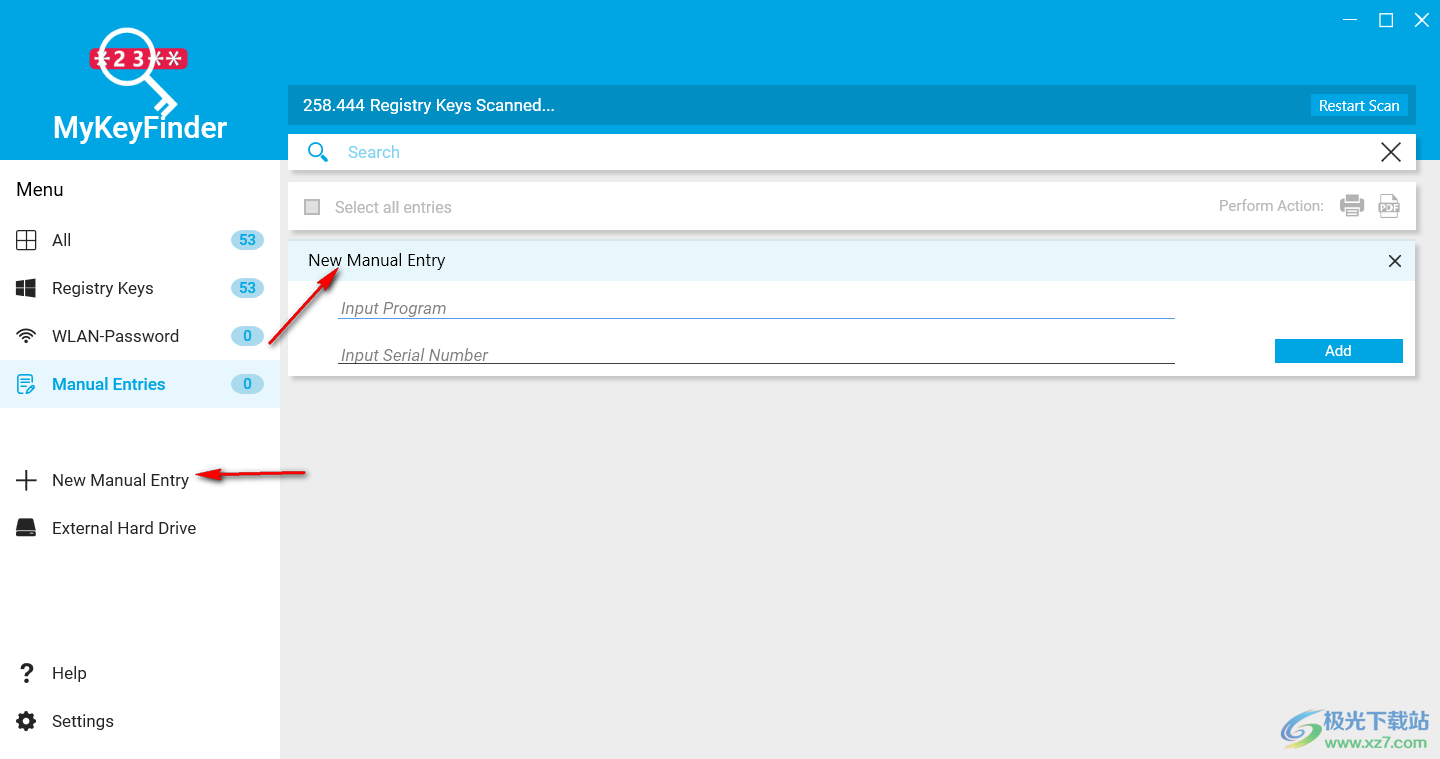The height and width of the screenshot is (759, 1440).
Task: Click the All count badge 53
Action: tap(247, 240)
